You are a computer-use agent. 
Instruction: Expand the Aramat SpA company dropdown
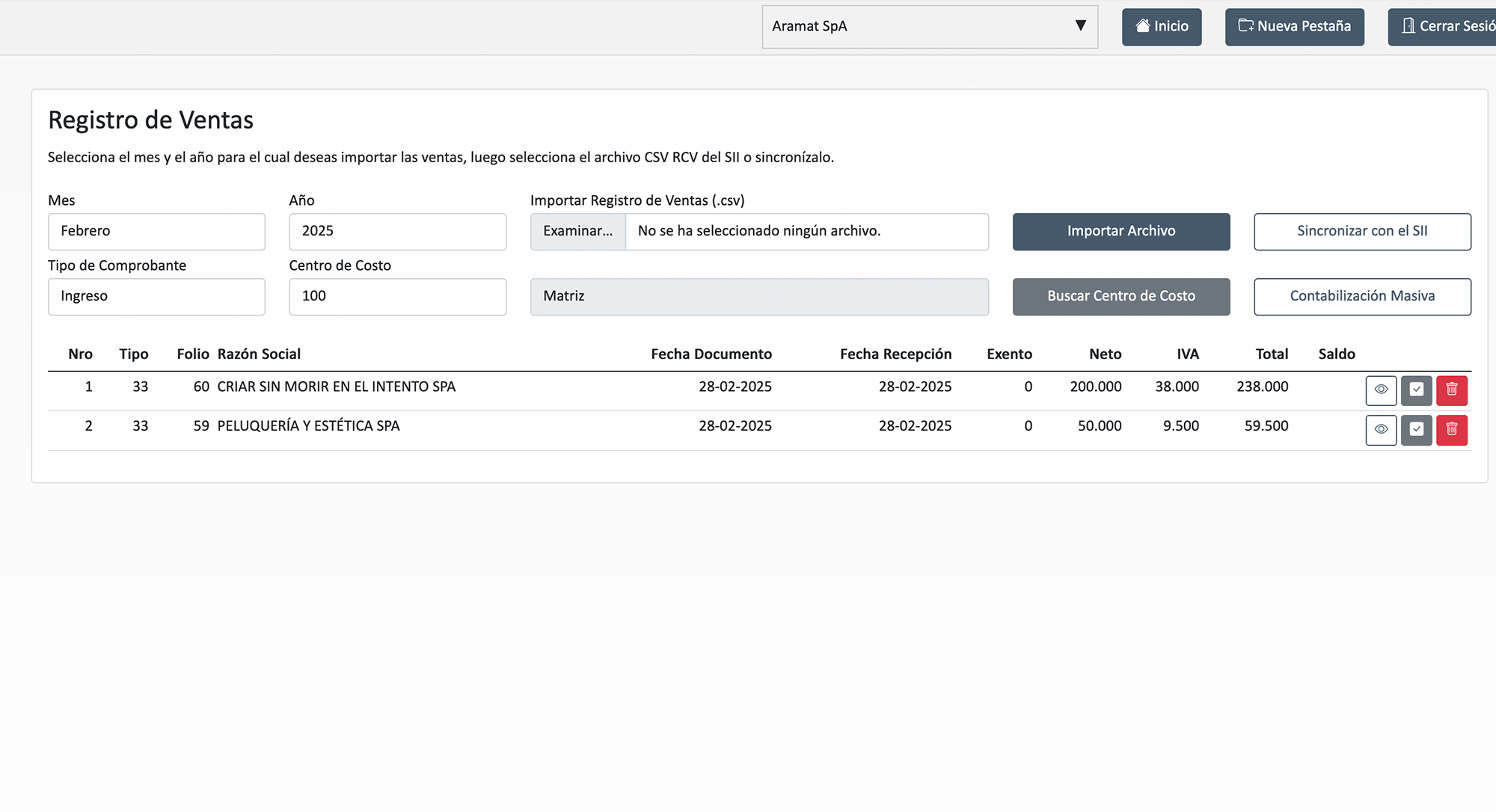pos(930,27)
